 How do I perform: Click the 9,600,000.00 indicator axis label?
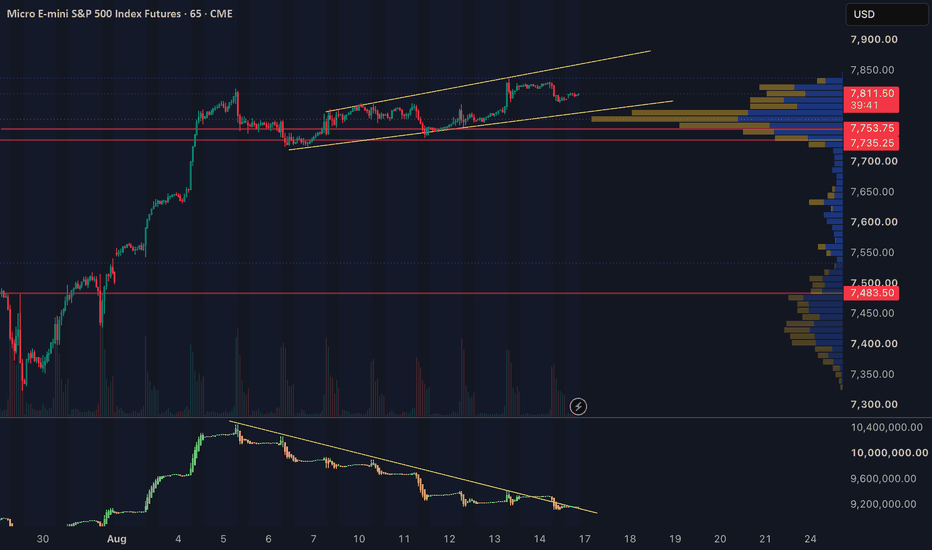point(883,479)
